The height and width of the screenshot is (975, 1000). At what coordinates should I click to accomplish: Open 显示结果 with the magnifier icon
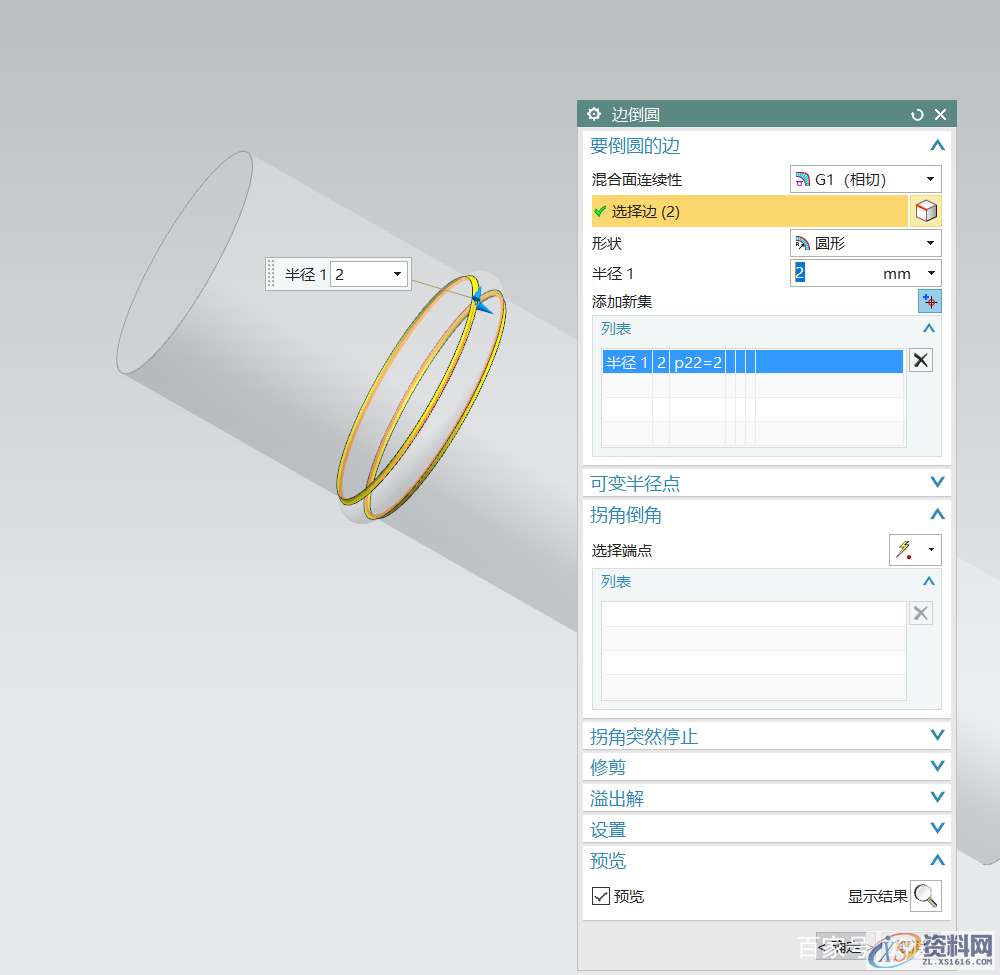pyautogui.click(x=926, y=896)
